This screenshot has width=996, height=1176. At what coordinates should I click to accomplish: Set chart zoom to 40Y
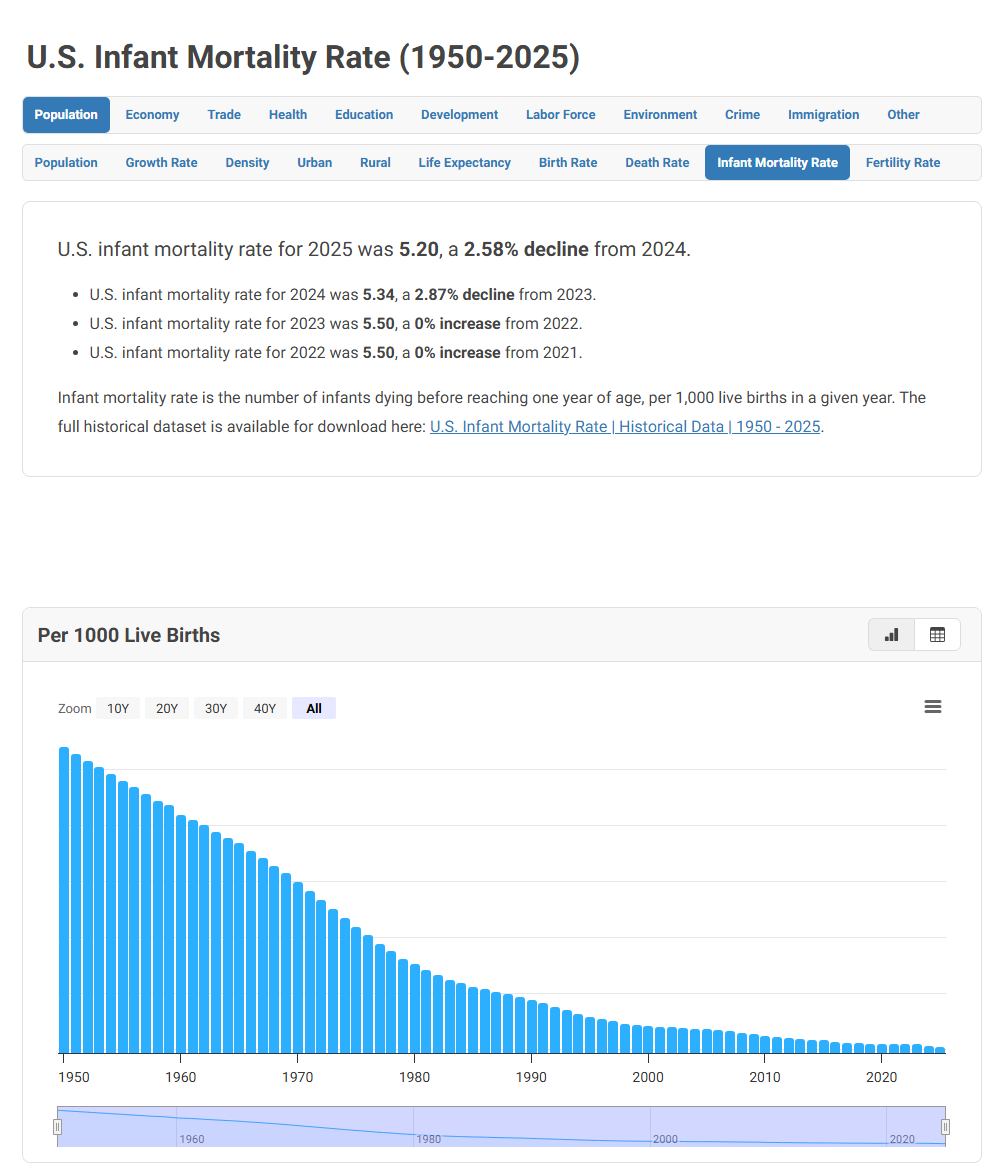(x=265, y=708)
